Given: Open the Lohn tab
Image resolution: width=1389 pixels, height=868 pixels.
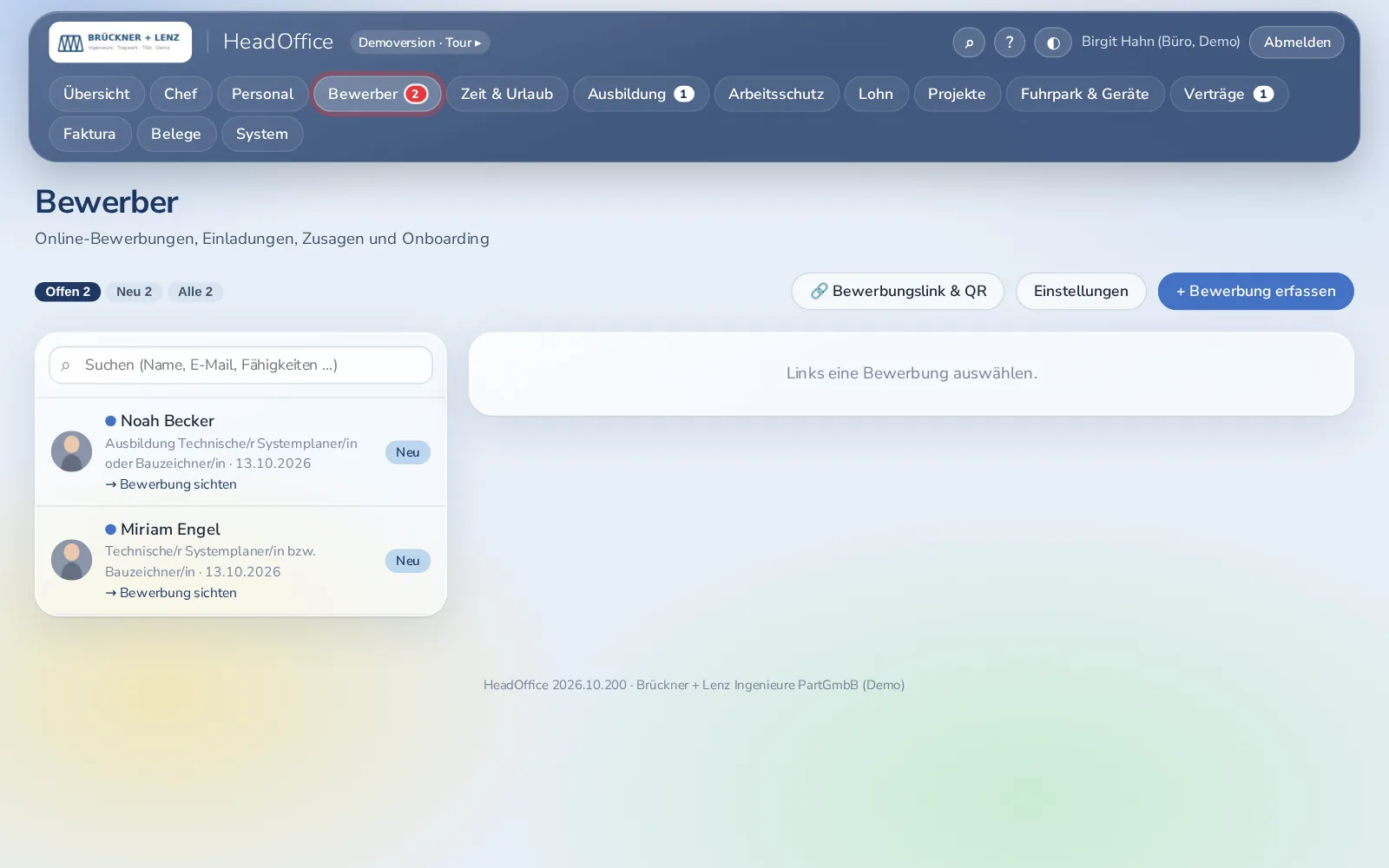Looking at the screenshot, I should tap(876, 94).
